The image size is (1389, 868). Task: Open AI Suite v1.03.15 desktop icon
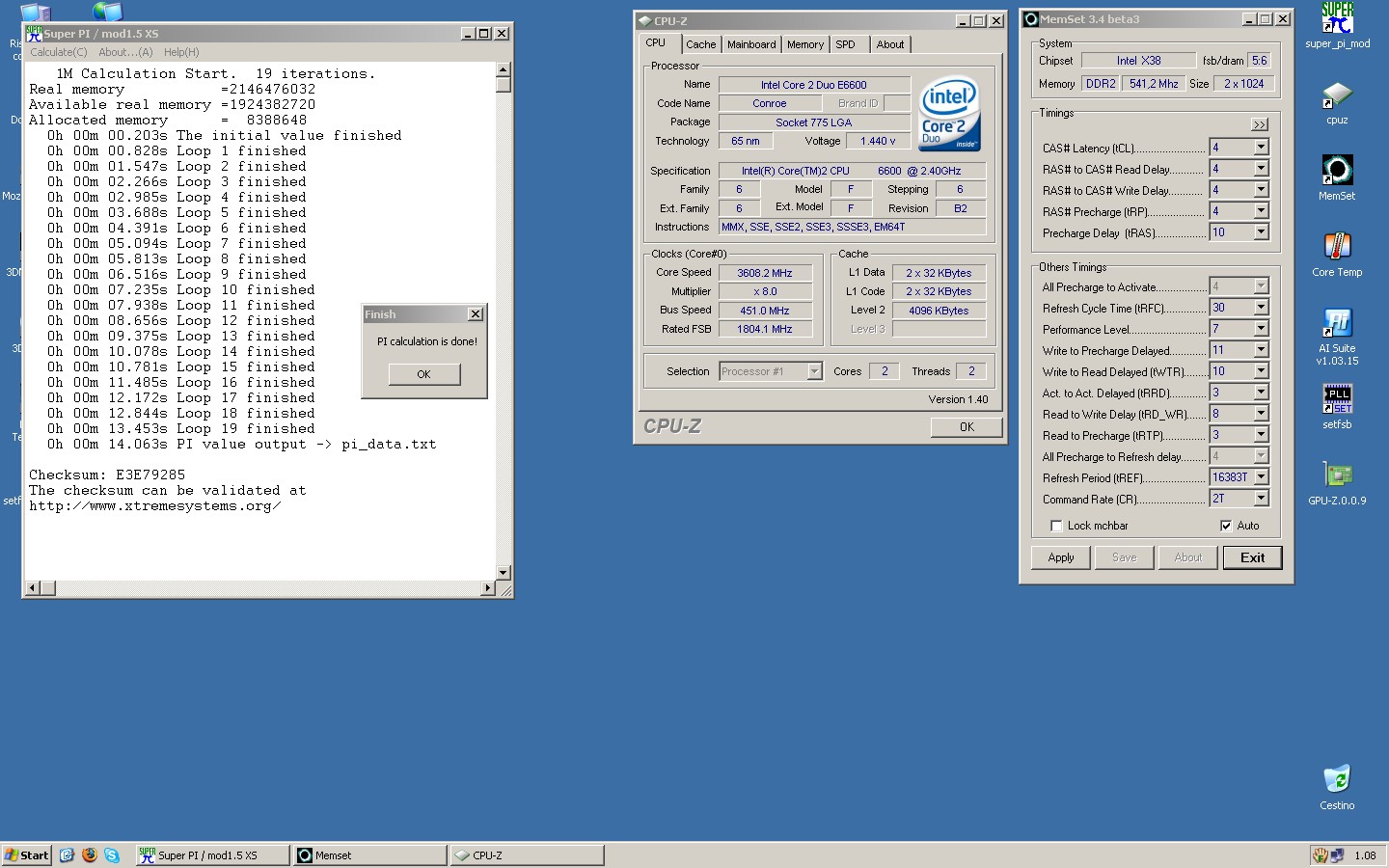coord(1337,338)
